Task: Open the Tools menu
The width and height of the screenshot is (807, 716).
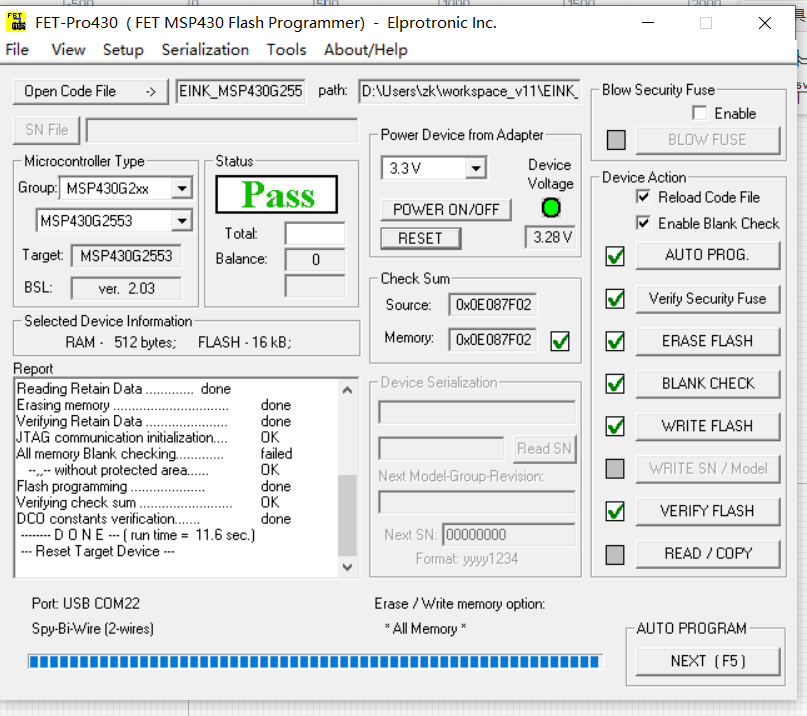Action: click(x=286, y=50)
